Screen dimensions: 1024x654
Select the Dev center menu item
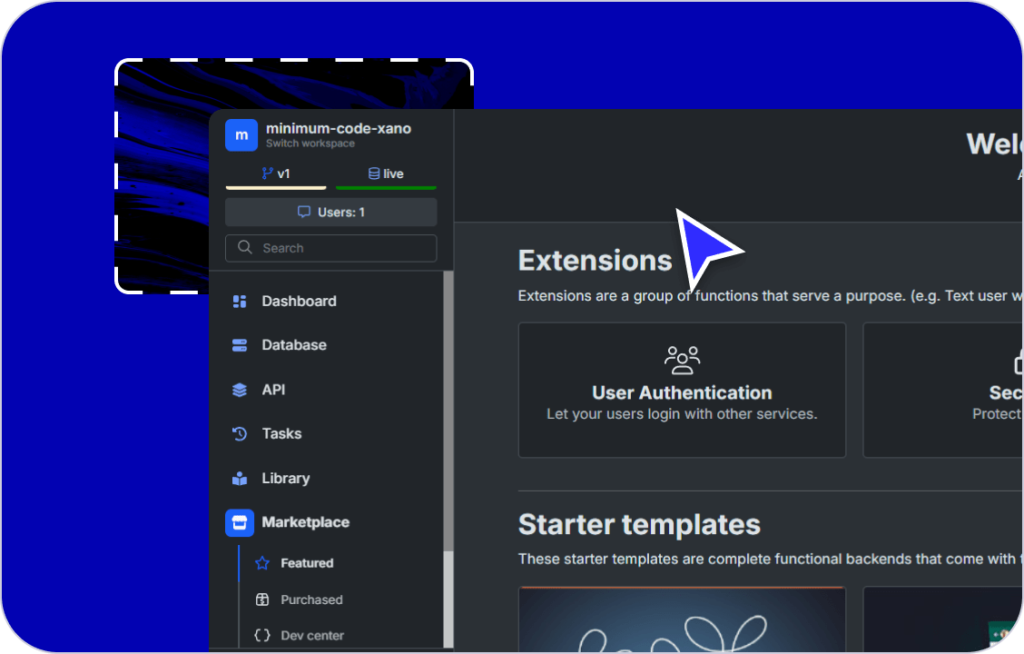[312, 635]
